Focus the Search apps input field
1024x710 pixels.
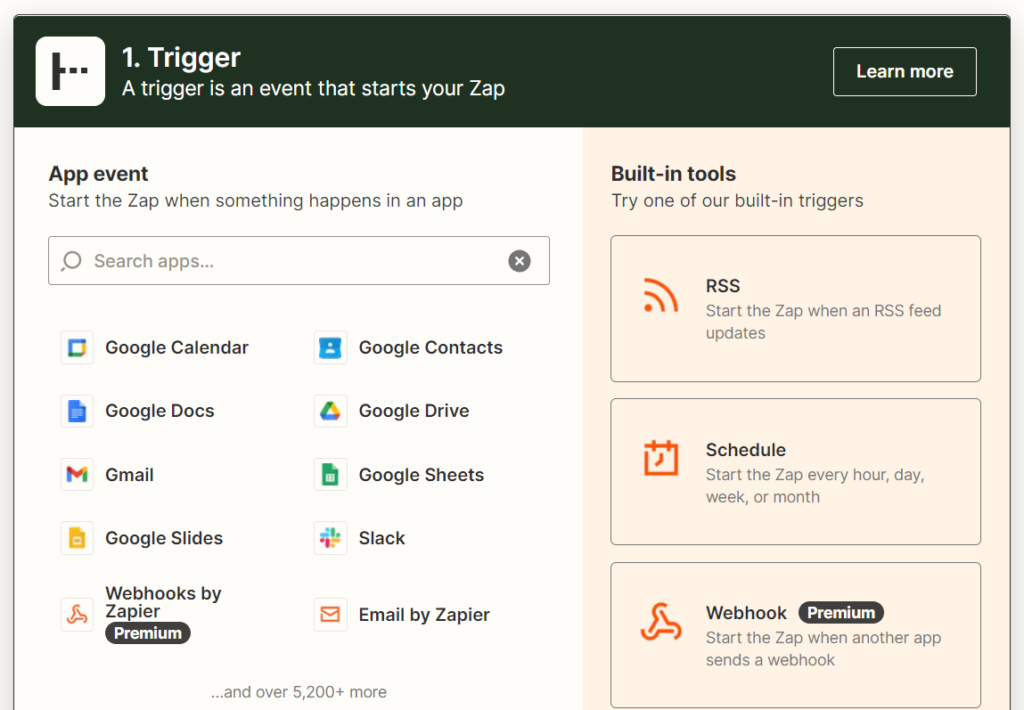(298, 261)
